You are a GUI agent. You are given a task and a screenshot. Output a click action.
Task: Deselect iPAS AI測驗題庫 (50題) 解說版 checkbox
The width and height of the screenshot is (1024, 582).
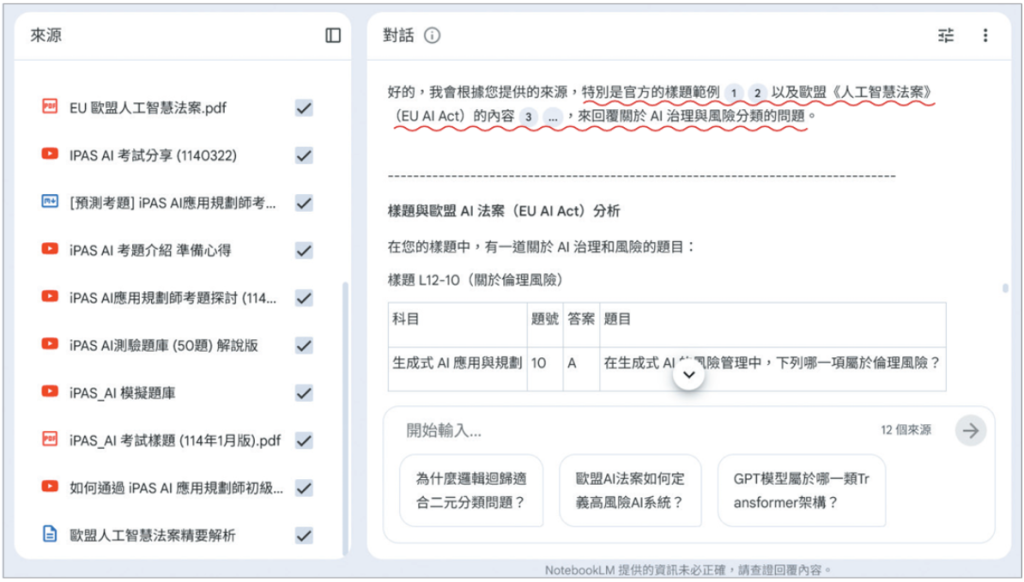(x=304, y=345)
